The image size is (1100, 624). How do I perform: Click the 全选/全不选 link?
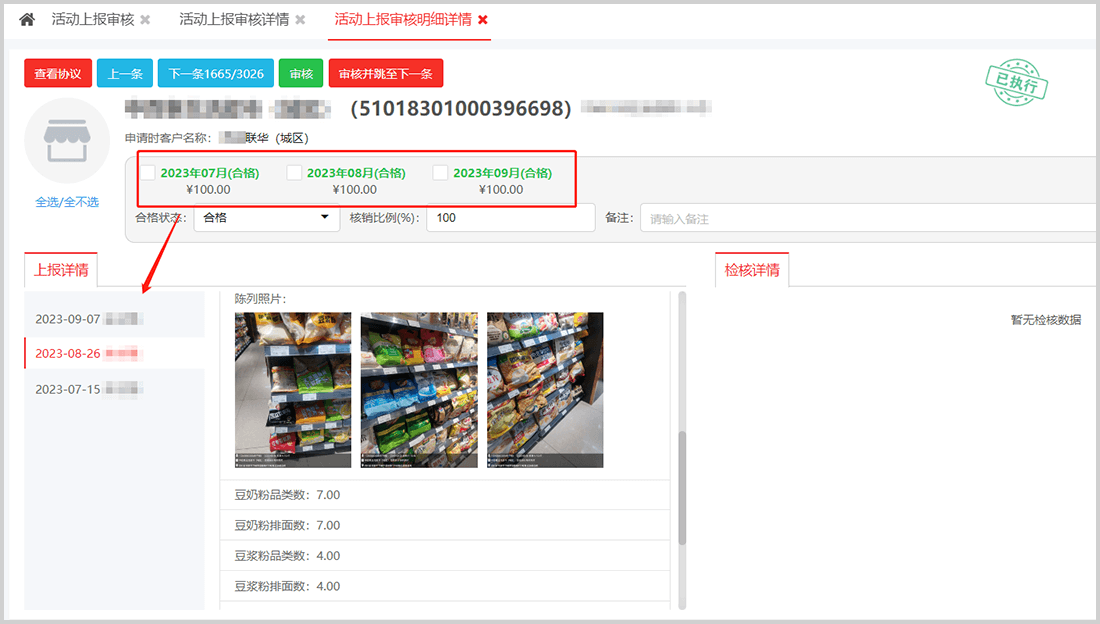(x=67, y=202)
